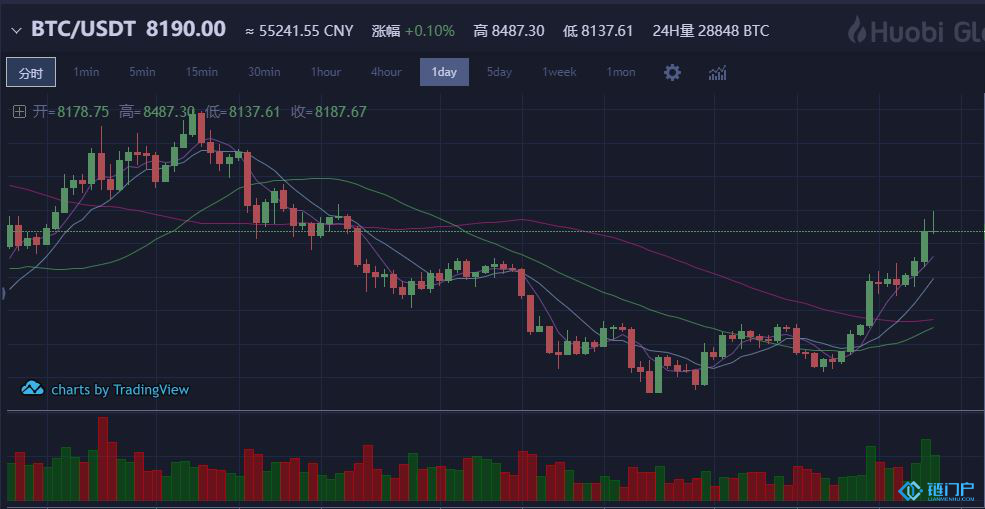
Task: Select the 1week timeframe
Action: 559,73
